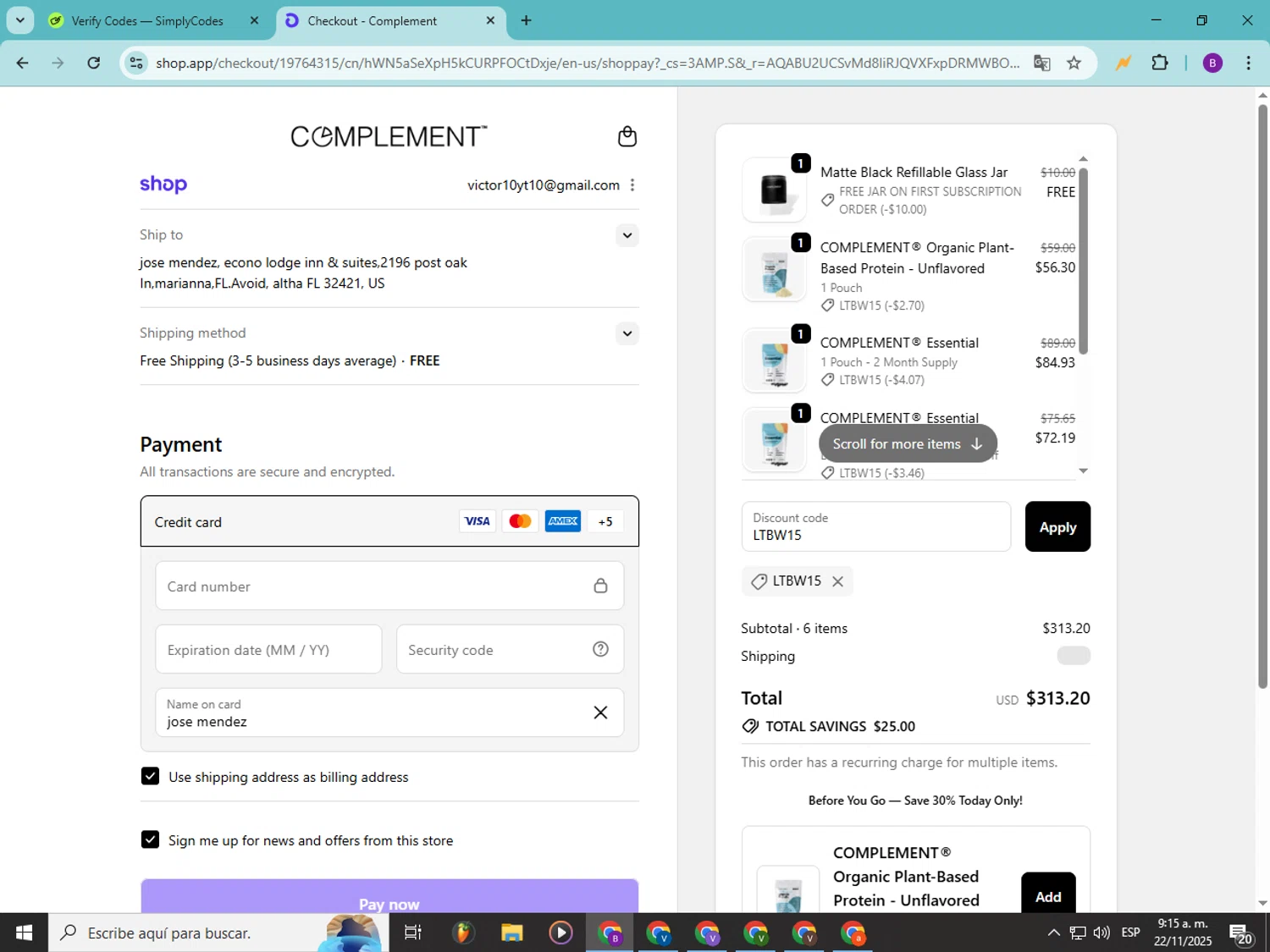
Task: Click the American Express icon
Action: 563,521
